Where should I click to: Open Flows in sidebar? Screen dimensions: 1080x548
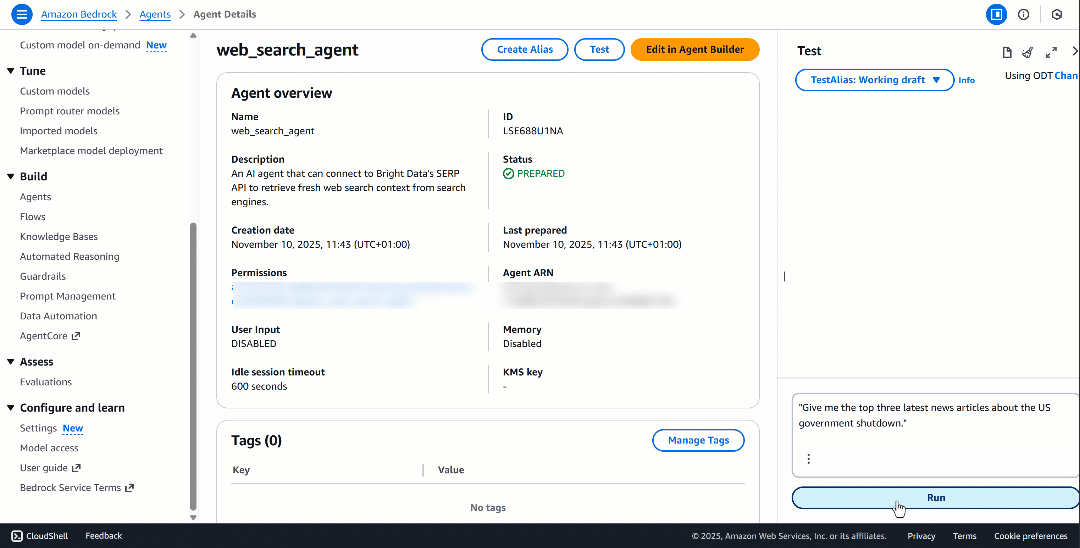[x=32, y=217]
